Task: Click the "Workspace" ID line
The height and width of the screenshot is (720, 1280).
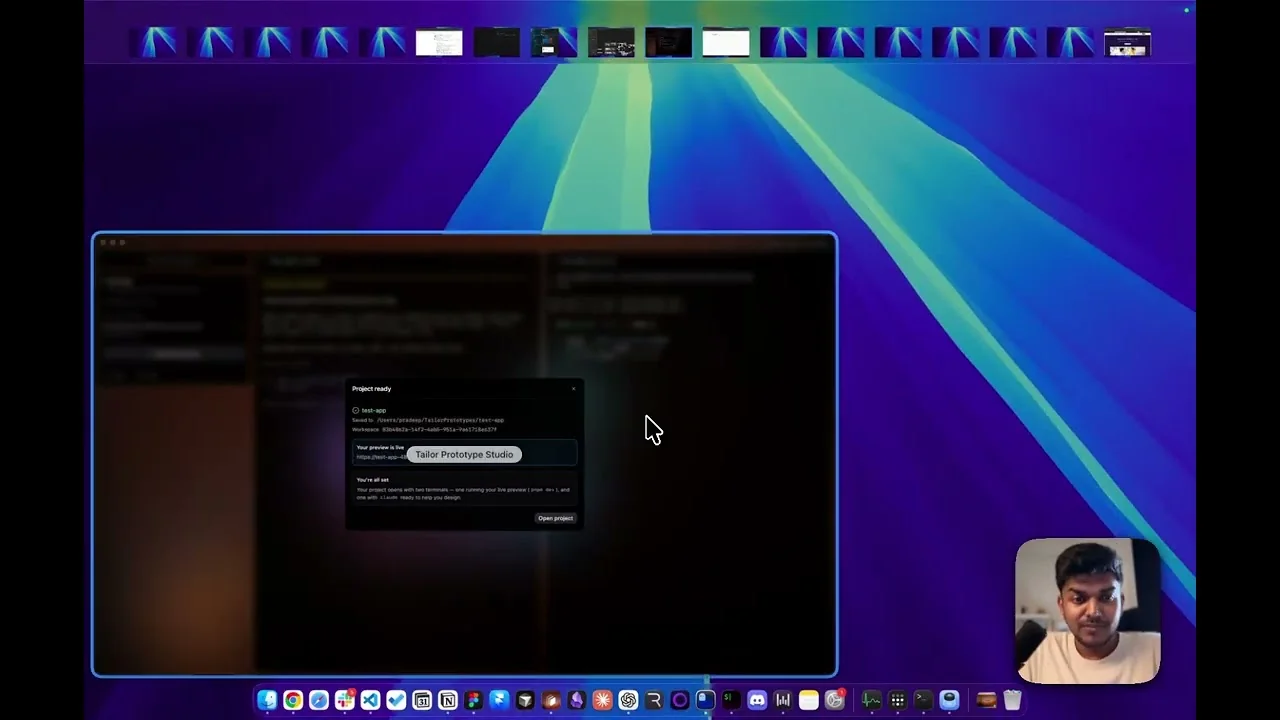Action: (x=424, y=429)
